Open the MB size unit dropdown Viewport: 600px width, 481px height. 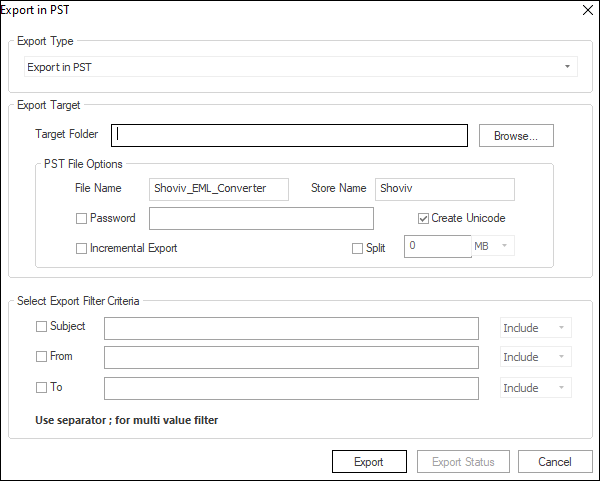[x=493, y=246]
